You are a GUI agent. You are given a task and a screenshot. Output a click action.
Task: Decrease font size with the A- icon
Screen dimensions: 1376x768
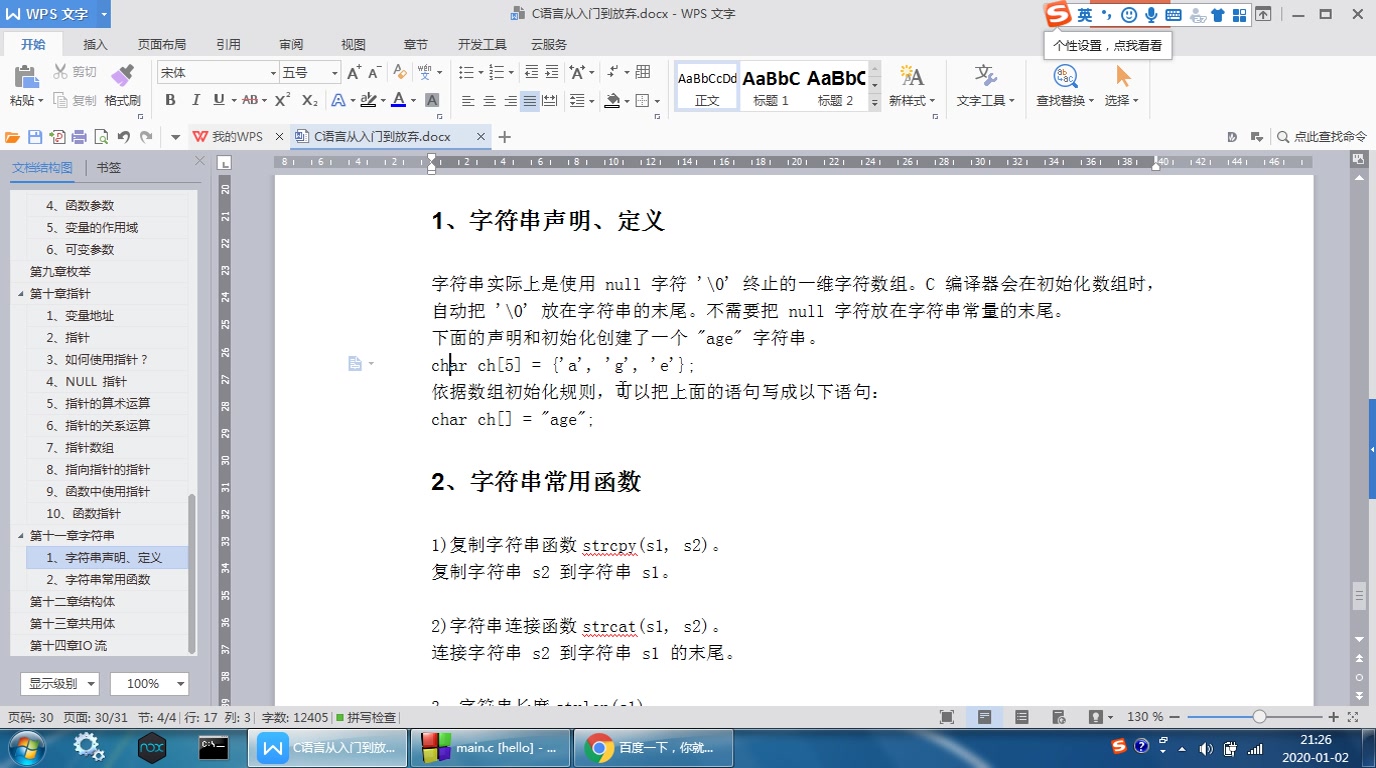coord(375,72)
